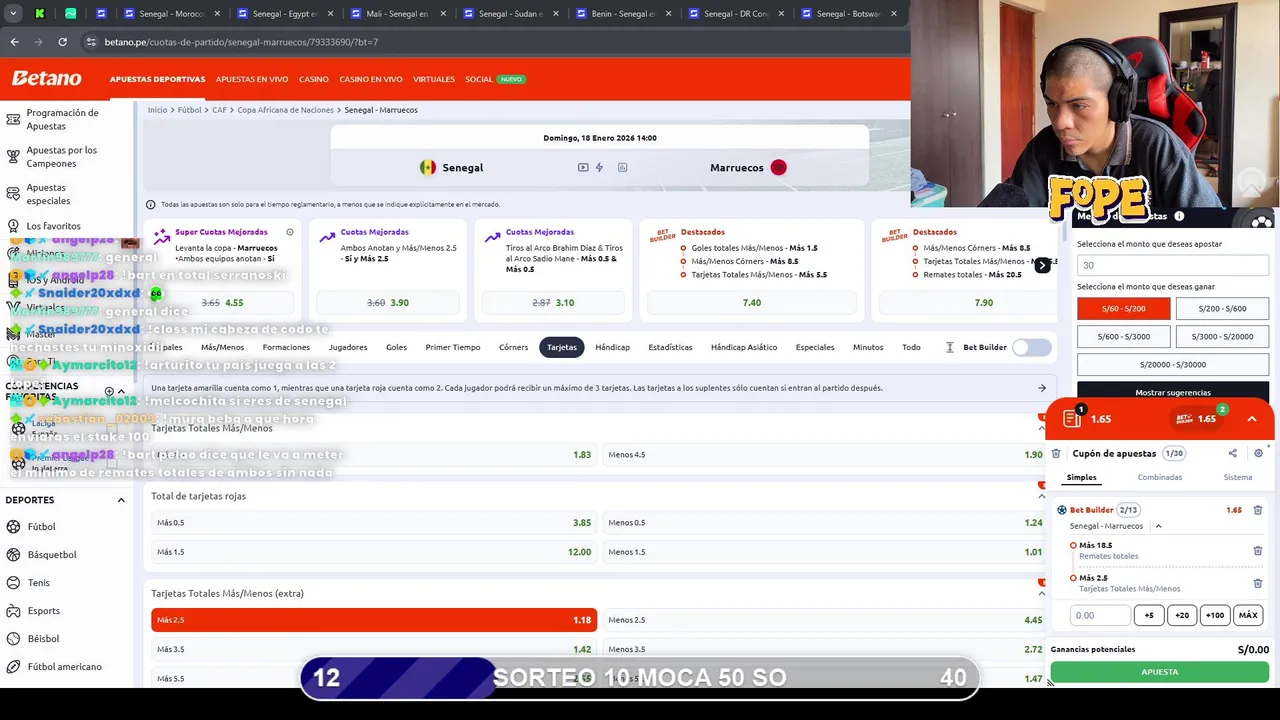The width and height of the screenshot is (1280, 720).
Task: Select Más 2.5 at 1.18 odds
Action: (374, 620)
